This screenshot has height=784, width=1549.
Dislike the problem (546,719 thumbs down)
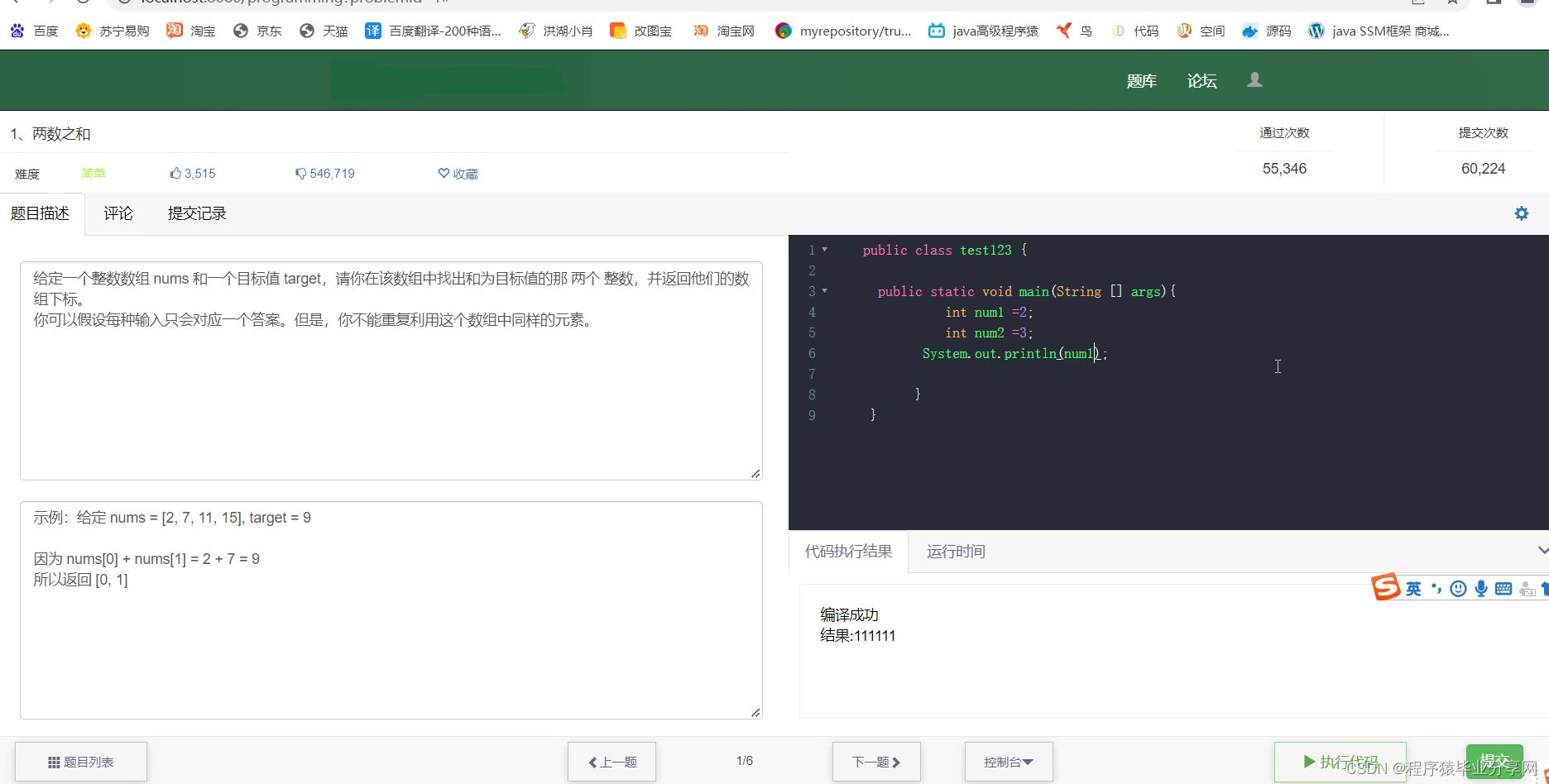point(324,174)
